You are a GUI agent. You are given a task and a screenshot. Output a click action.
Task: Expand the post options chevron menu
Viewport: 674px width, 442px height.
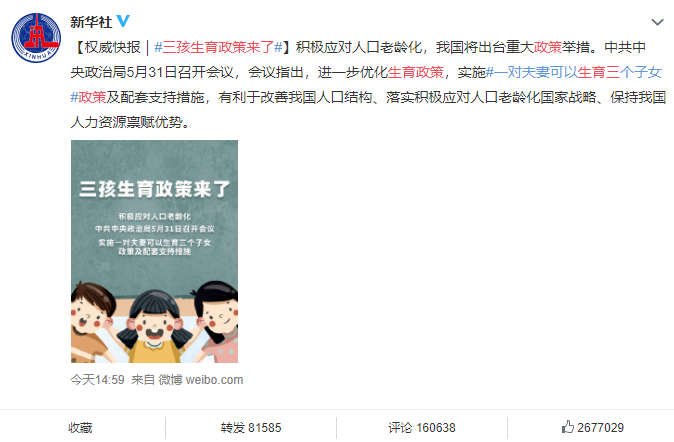click(657, 22)
